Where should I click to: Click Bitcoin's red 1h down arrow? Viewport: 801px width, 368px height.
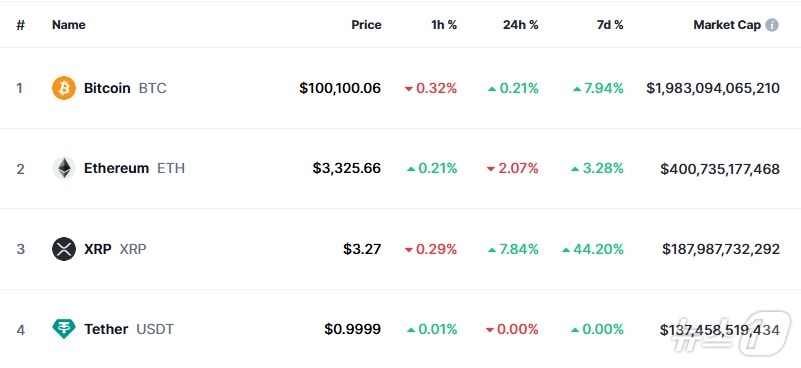click(409, 89)
